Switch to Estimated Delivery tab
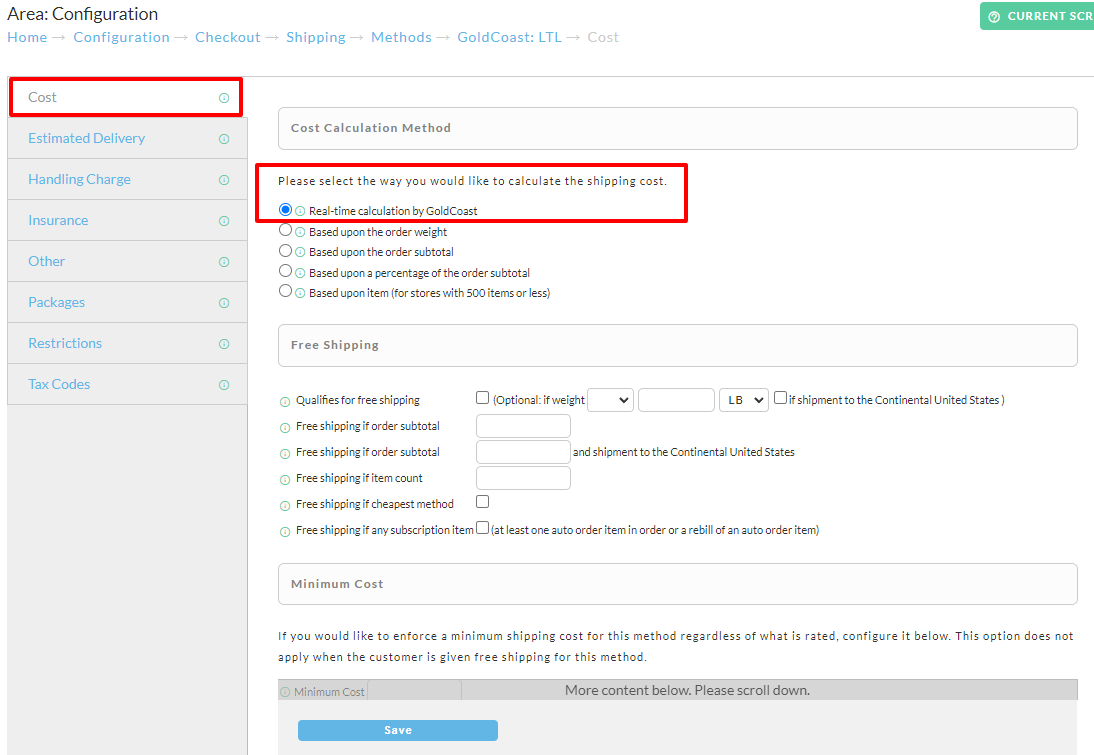This screenshot has width=1094, height=755. 128,138
